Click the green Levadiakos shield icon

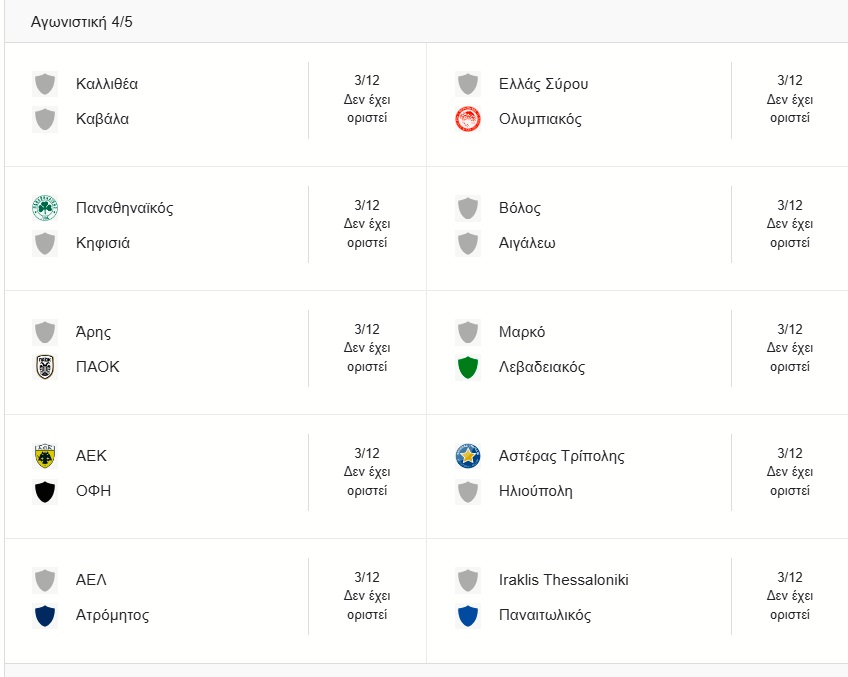click(x=467, y=367)
